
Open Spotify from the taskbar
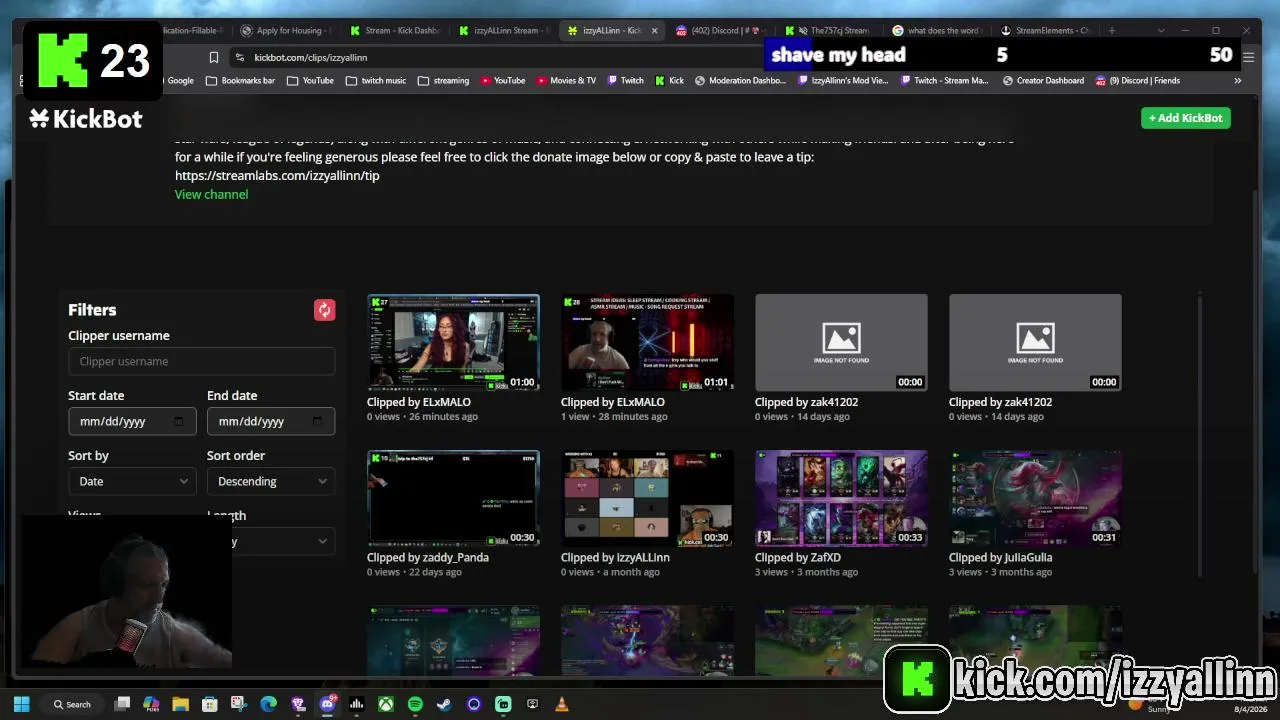(x=415, y=704)
